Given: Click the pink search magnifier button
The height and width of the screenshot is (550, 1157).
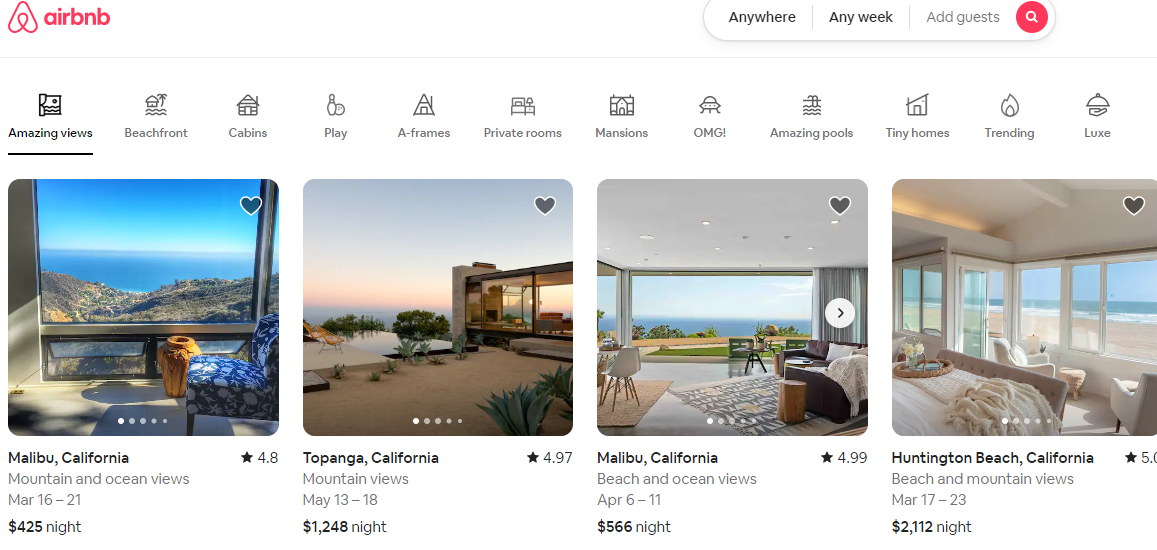Looking at the screenshot, I should point(1032,17).
